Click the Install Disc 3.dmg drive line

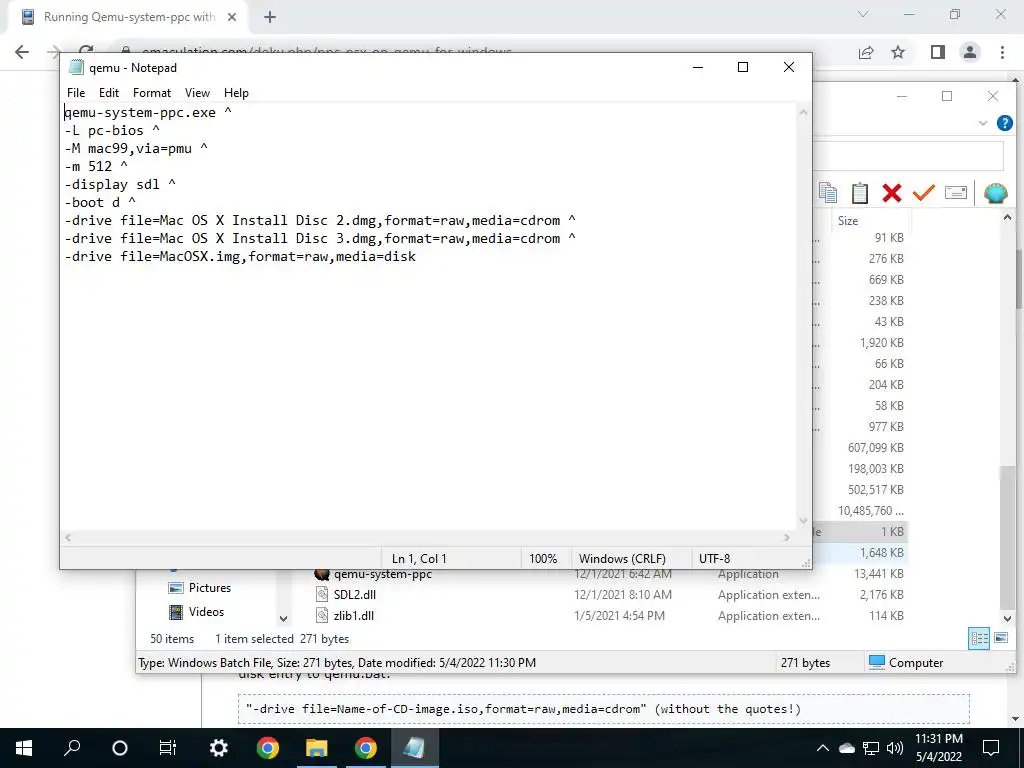click(320, 238)
